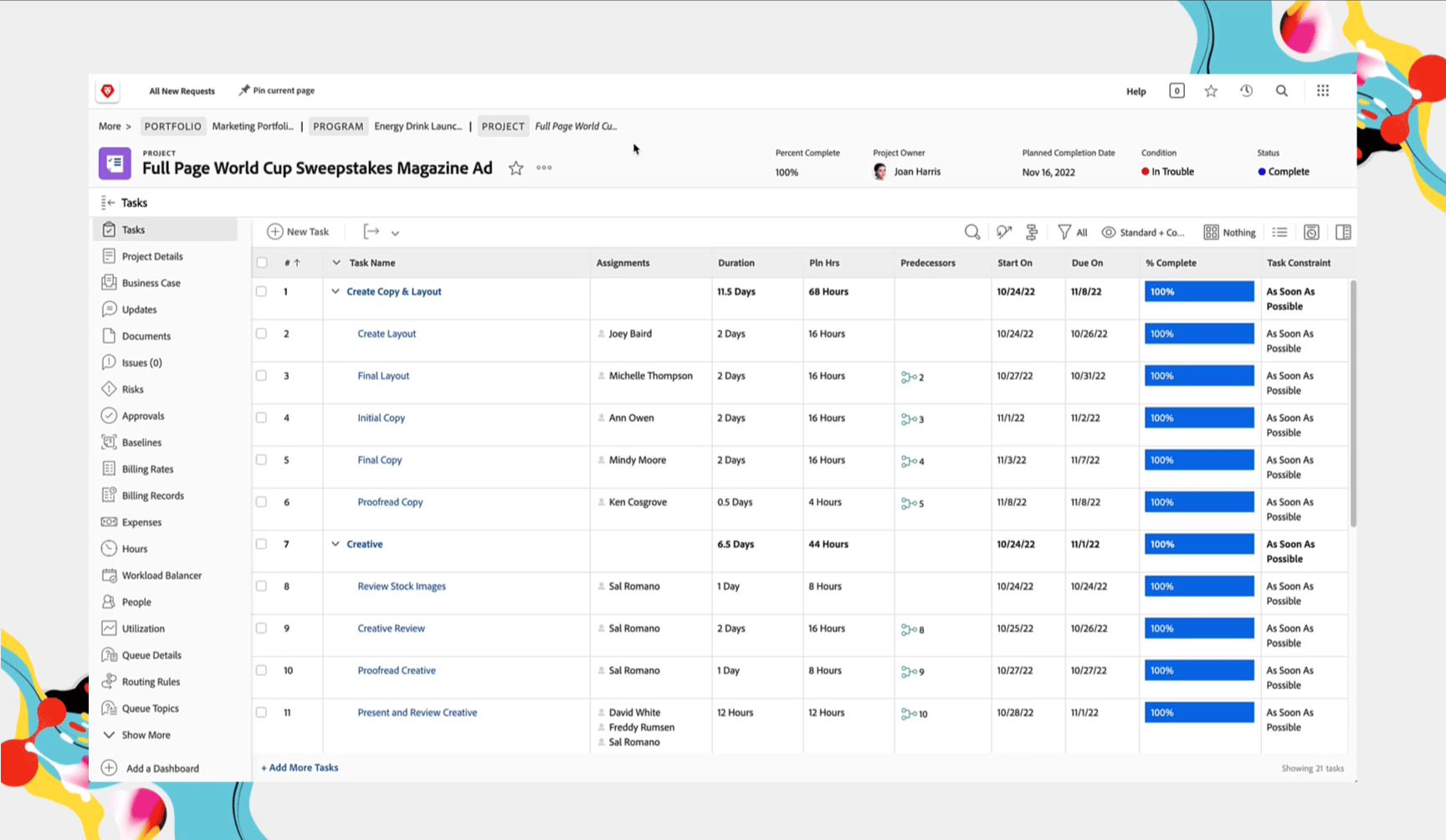Viewport: 1446px width, 840px height.
Task: Open project more options ellipsis
Action: click(x=544, y=167)
